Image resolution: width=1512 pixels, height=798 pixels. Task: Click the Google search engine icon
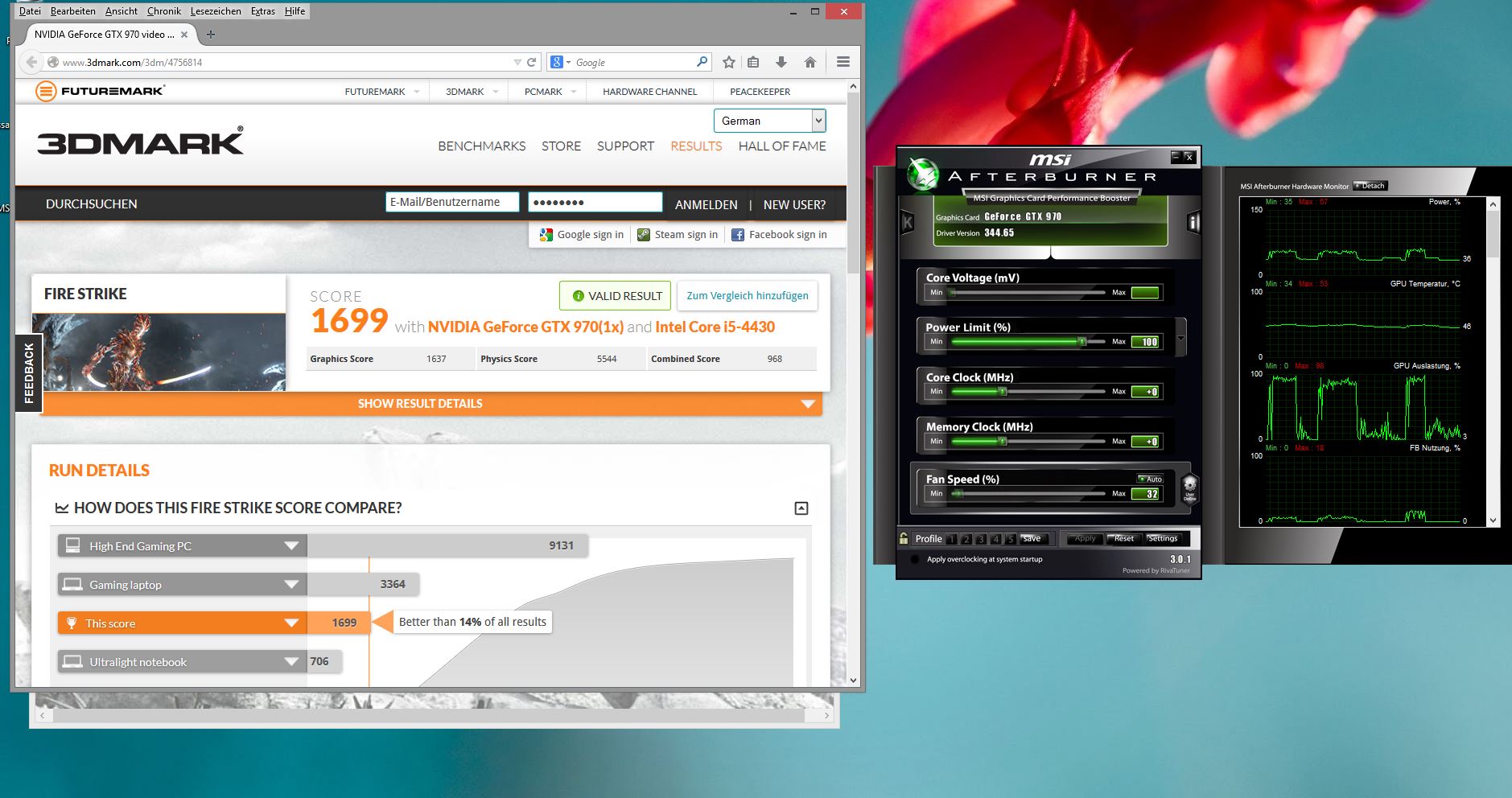coord(557,62)
